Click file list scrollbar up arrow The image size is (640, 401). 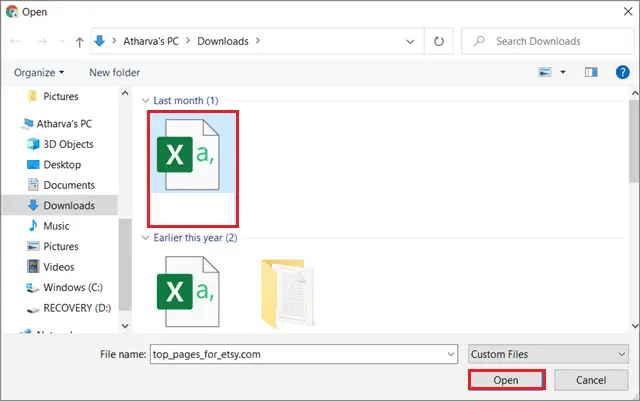point(635,94)
